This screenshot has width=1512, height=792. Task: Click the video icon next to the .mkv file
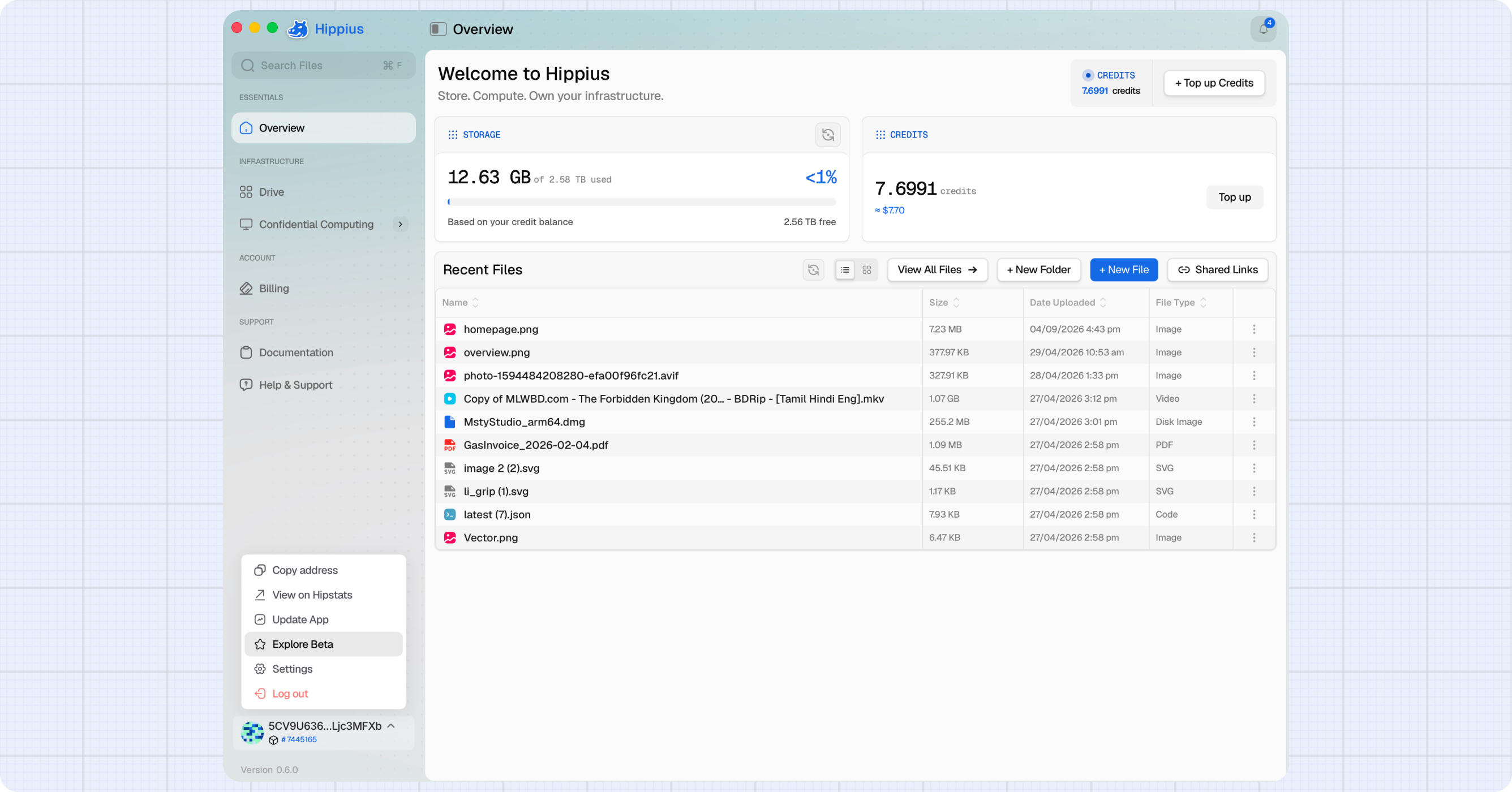click(450, 398)
